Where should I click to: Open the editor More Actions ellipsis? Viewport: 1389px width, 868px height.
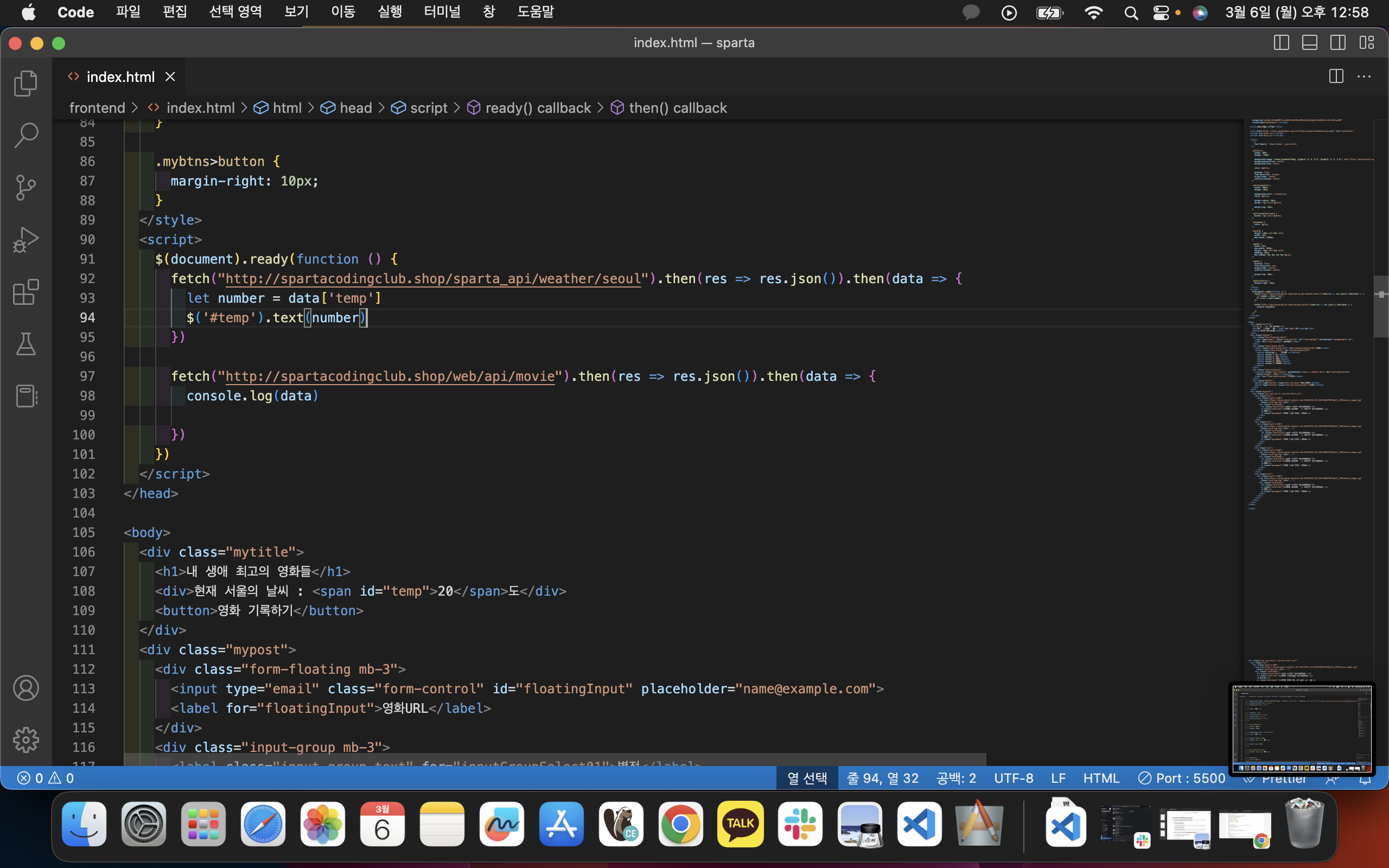click(1365, 76)
